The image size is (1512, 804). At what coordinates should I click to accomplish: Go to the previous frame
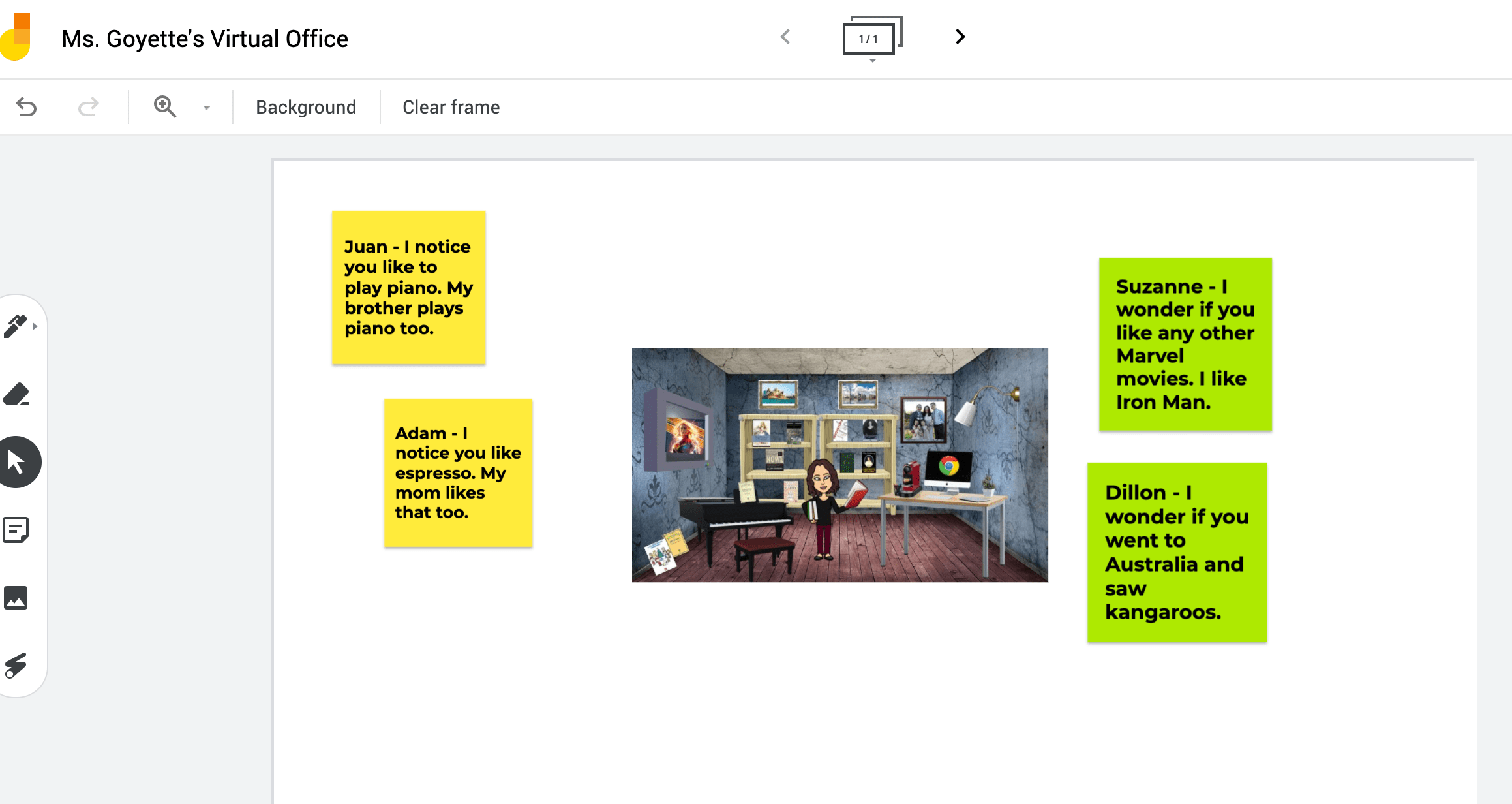click(x=786, y=37)
